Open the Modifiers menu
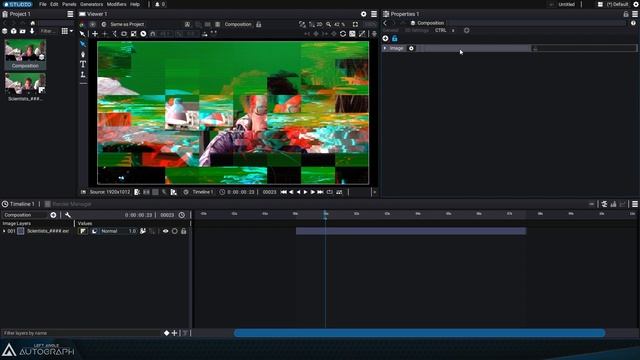640x360 pixels. [x=116, y=4]
